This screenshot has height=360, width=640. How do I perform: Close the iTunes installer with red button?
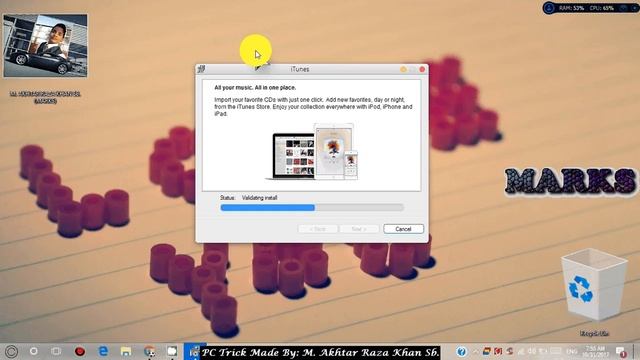pos(422,69)
